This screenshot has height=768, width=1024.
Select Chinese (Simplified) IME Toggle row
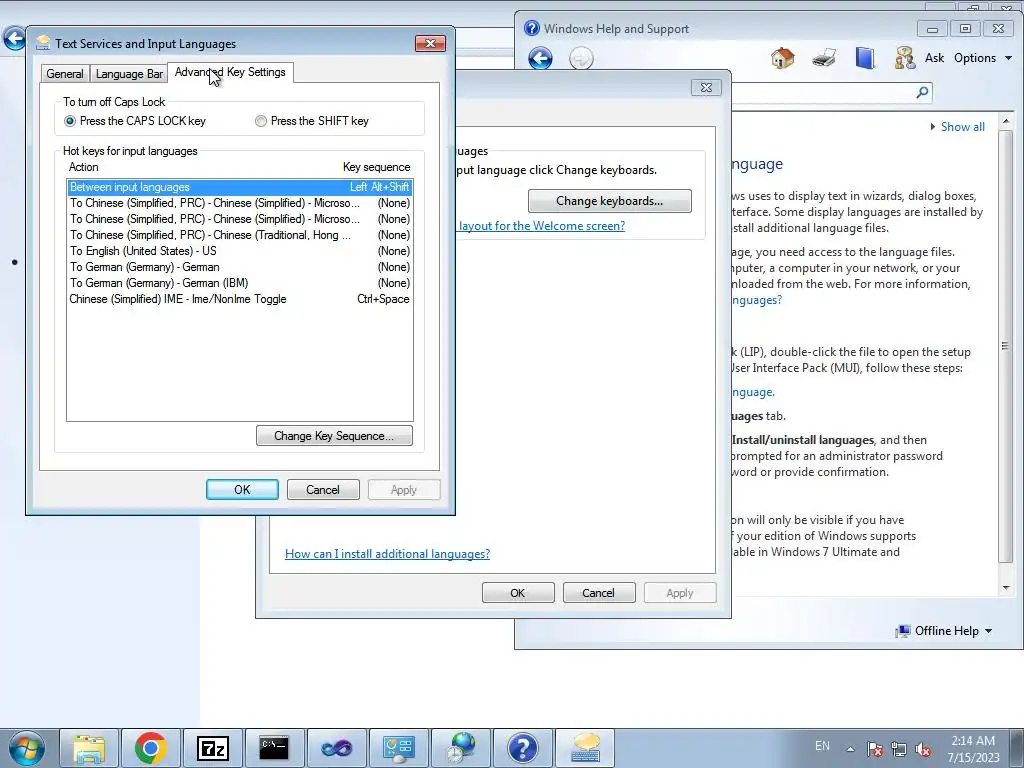(x=240, y=299)
